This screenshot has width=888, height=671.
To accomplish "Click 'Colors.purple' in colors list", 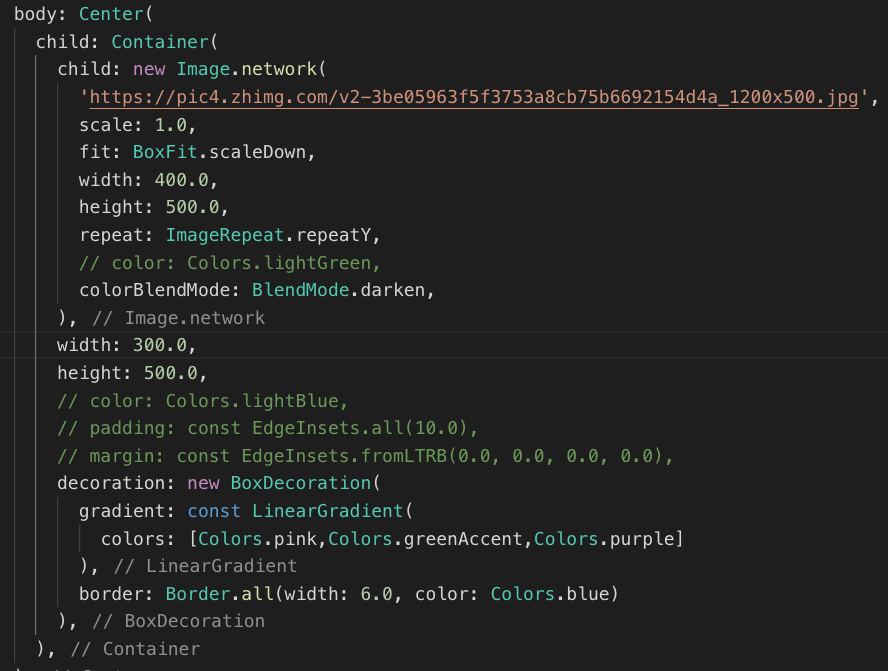I will [x=603, y=539].
